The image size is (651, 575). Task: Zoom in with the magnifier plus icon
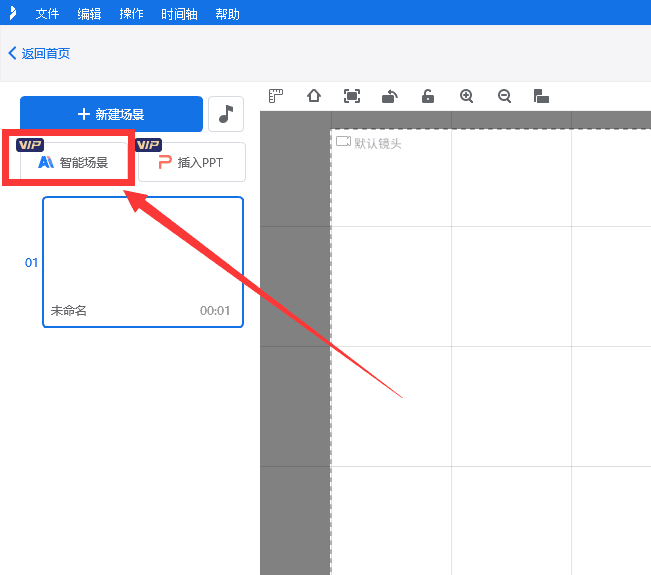[x=466, y=96]
